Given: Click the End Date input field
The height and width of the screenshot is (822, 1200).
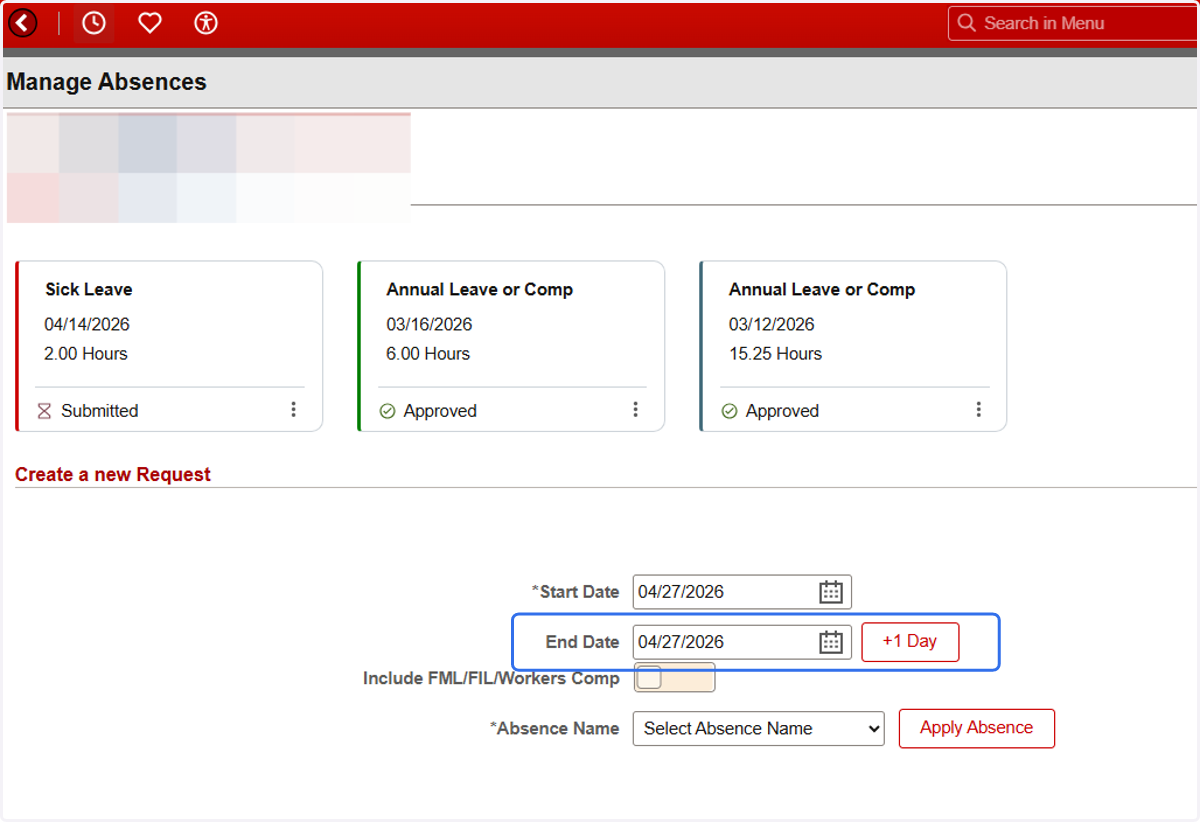Looking at the screenshot, I should [742, 642].
